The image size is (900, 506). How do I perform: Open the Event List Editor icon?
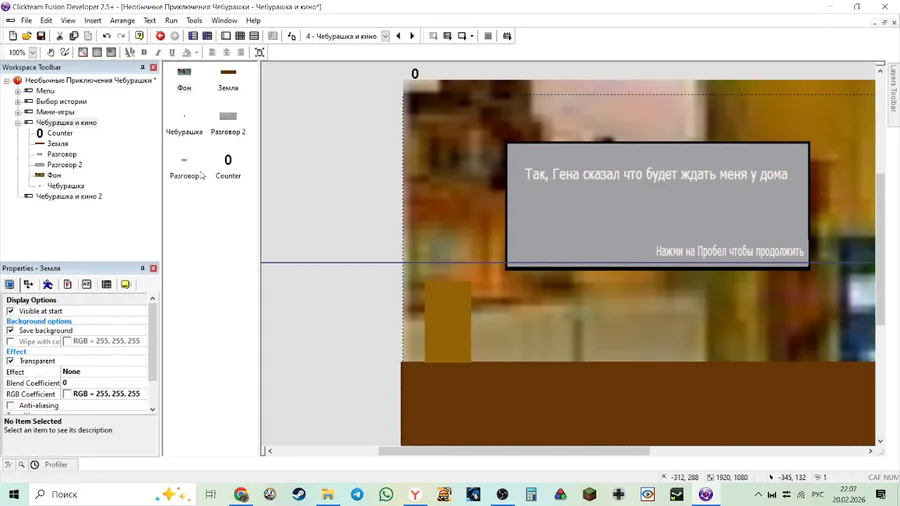[254, 36]
